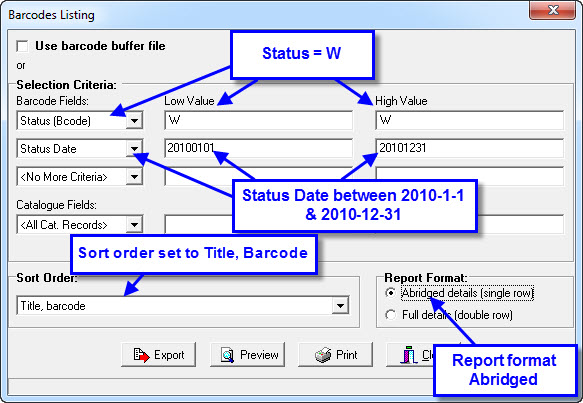This screenshot has width=583, height=403.
Task: Click the Export button
Action: (x=158, y=355)
